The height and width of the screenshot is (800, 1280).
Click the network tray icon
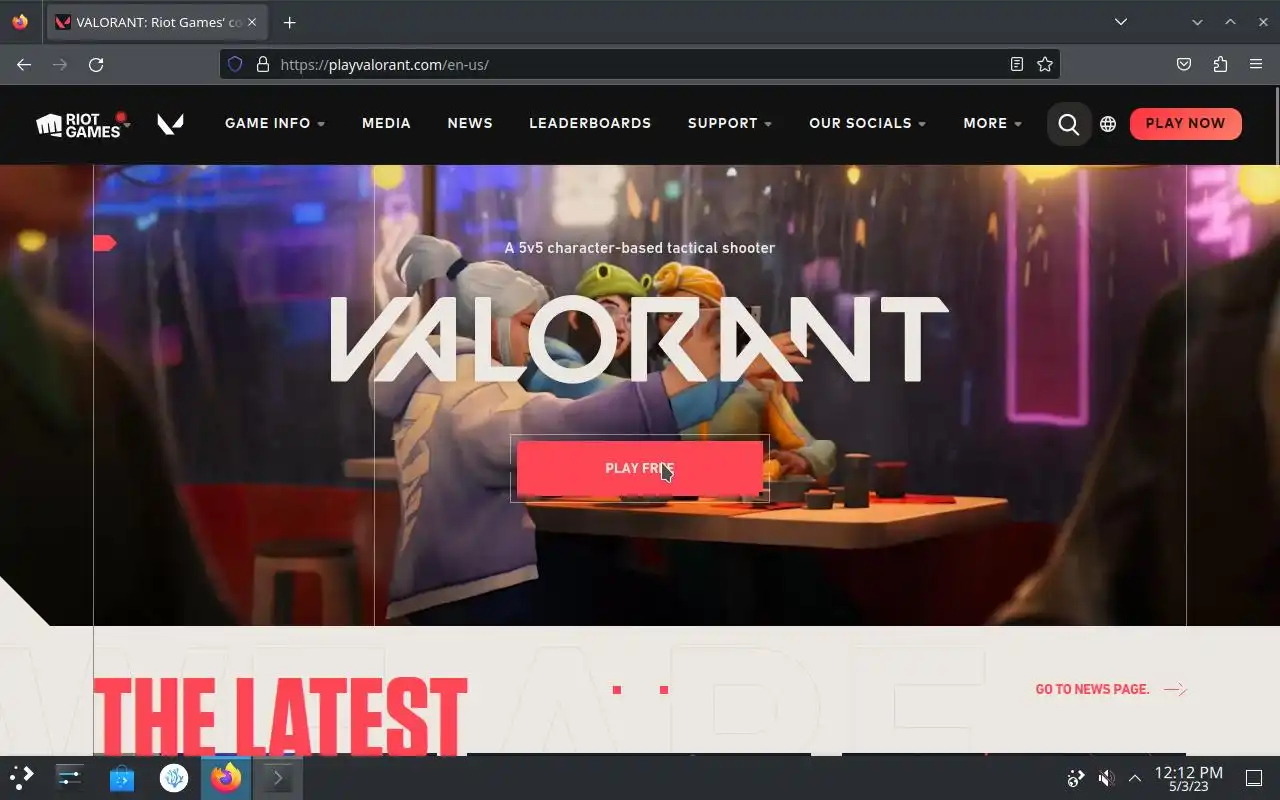(1076, 778)
